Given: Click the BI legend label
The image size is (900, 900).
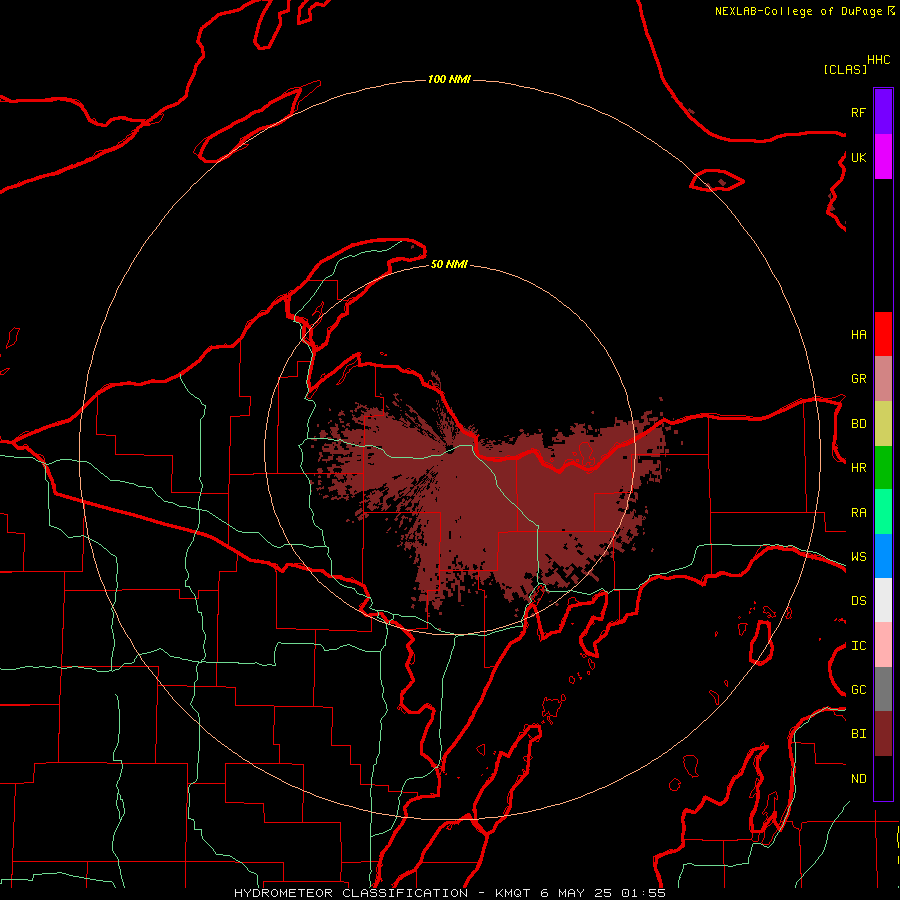Looking at the screenshot, I should tap(858, 734).
